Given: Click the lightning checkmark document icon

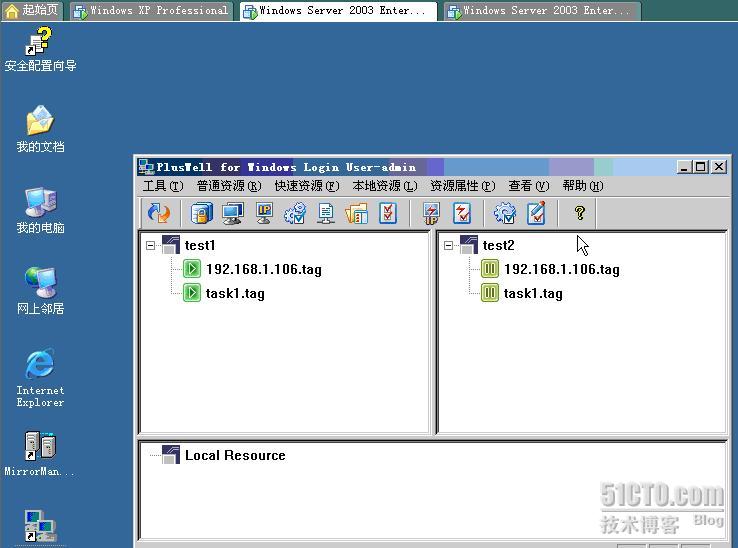Looking at the screenshot, I should (x=462, y=214).
